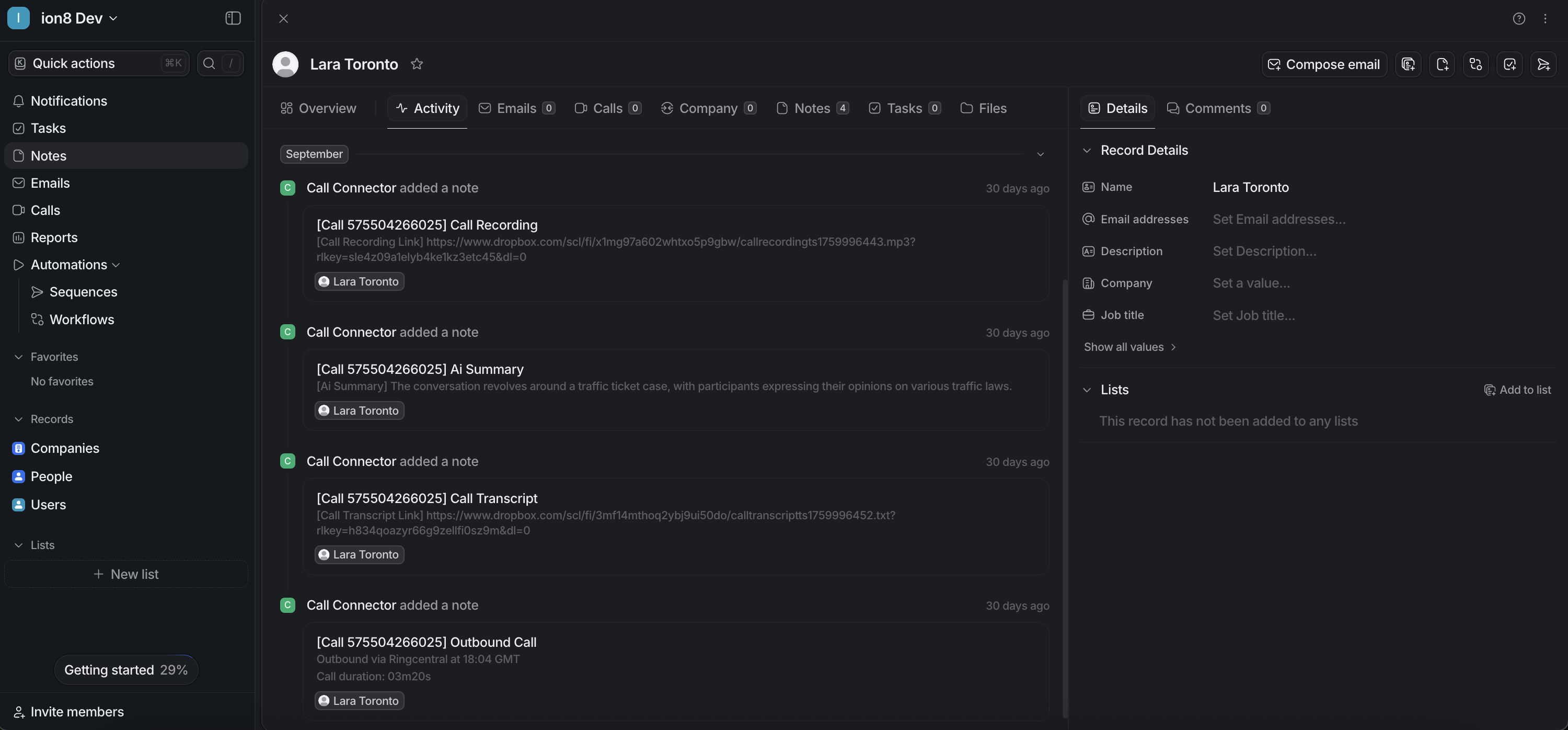Open the ion8 Dev workspace dropdown
Image resolution: width=1568 pixels, height=730 pixels.
point(79,18)
